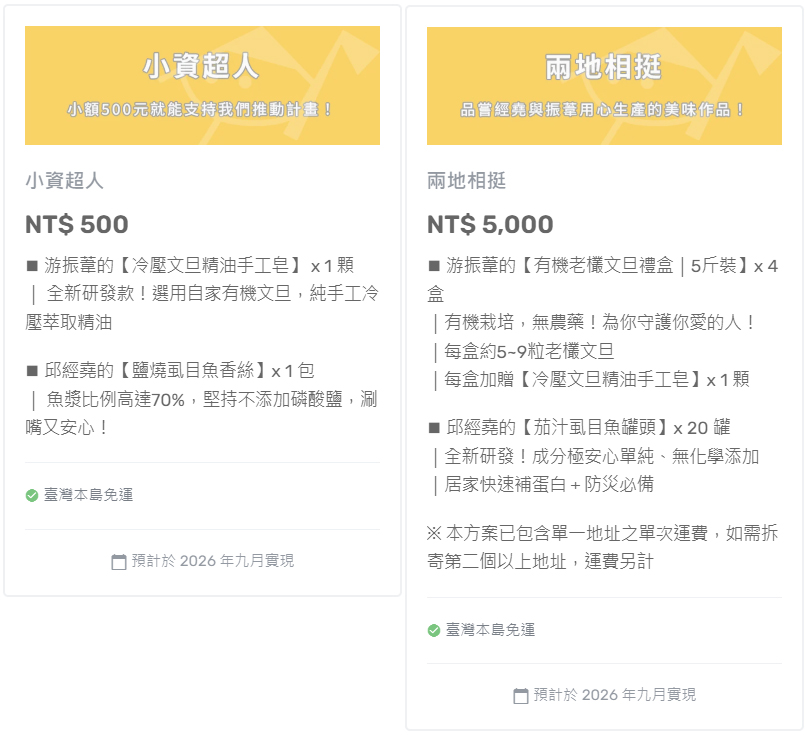Click calendar icon in 小資超人 card
The height and width of the screenshot is (741, 805).
(x=119, y=562)
